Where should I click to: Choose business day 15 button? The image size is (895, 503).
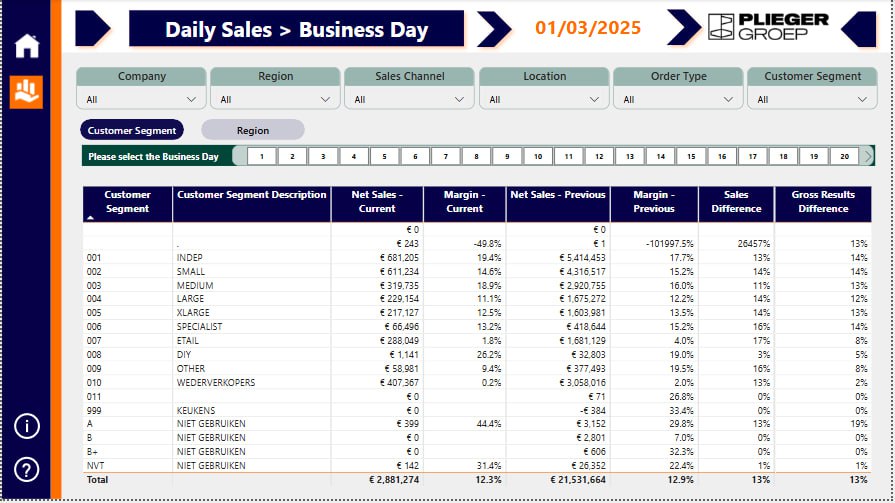click(691, 156)
